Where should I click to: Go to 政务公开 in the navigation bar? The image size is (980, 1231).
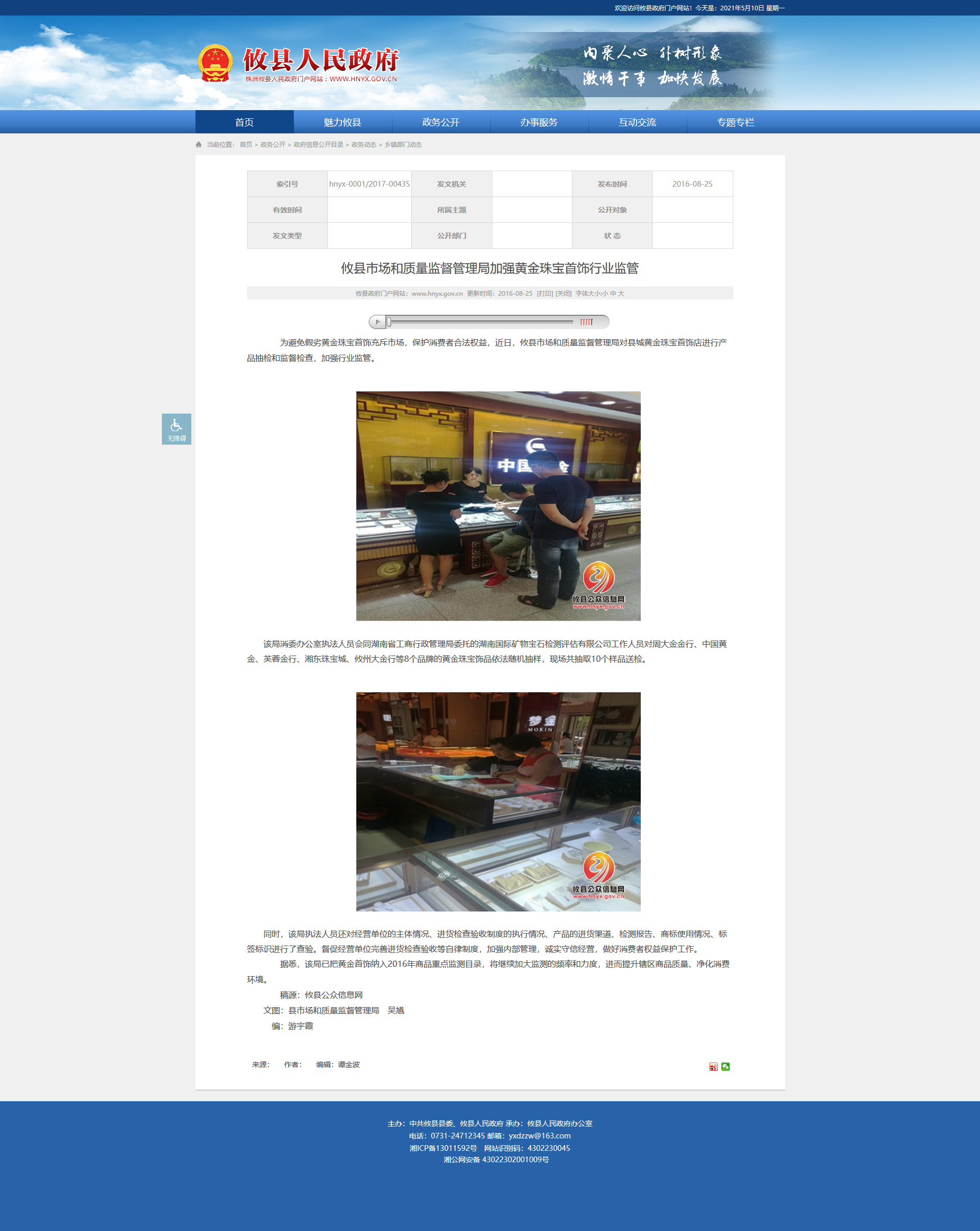(441, 122)
